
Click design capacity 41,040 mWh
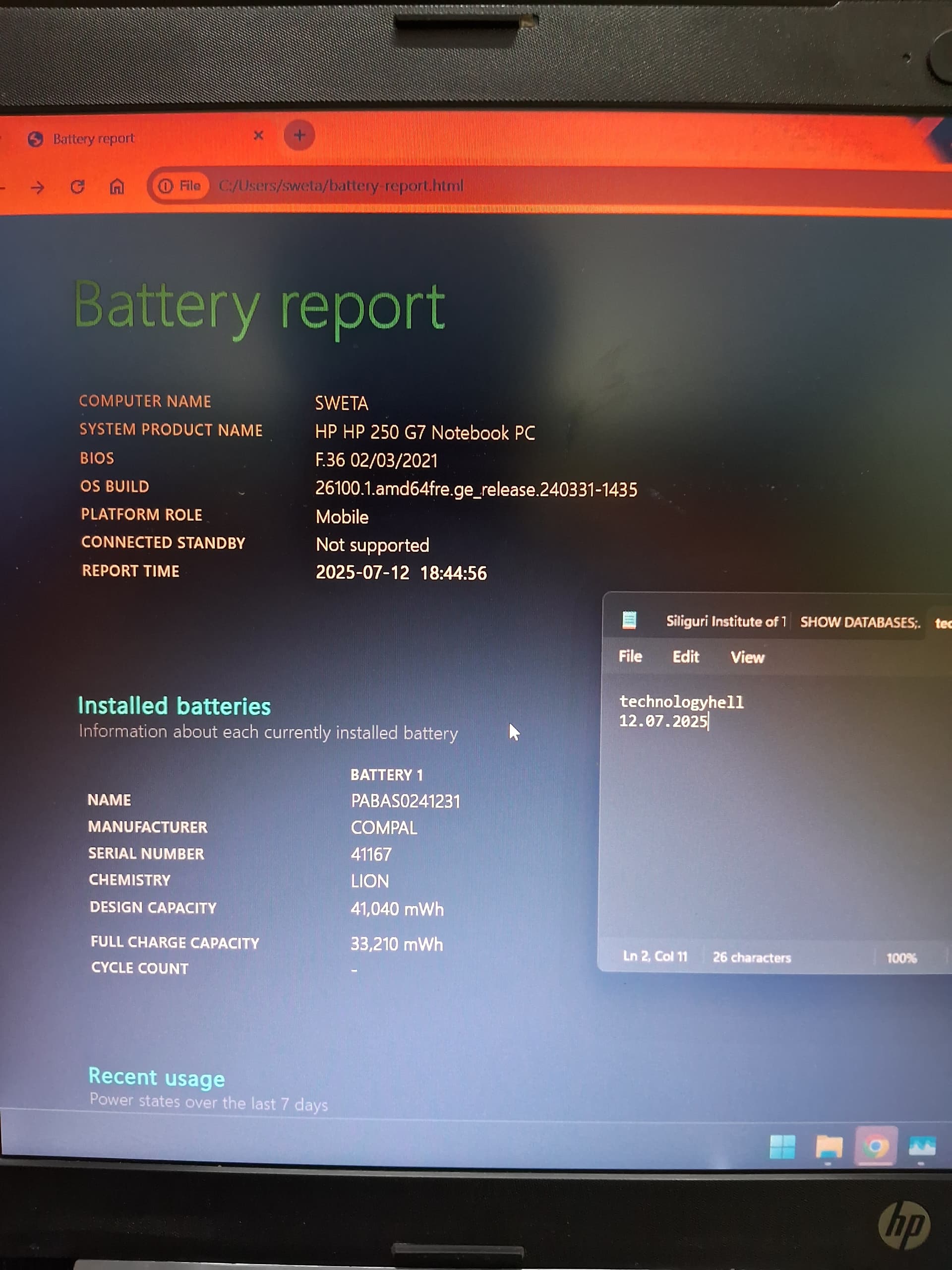[x=397, y=909]
